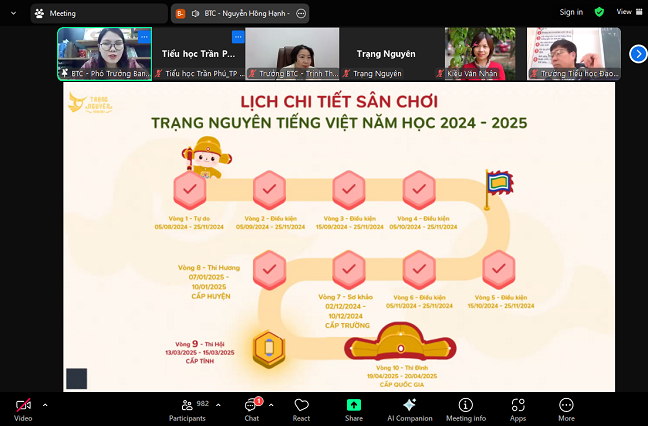This screenshot has width=648, height=426.
Task: Show next participants with blue arrow
Action: coord(638,54)
